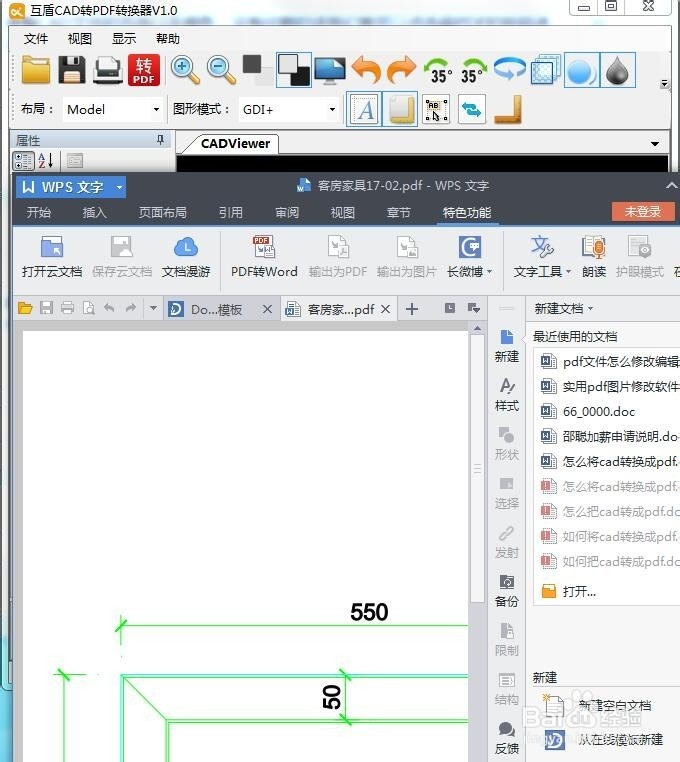This screenshot has height=762, width=680.
Task: Click 打开云文档 in WPS ribbon
Action: click(x=52, y=257)
